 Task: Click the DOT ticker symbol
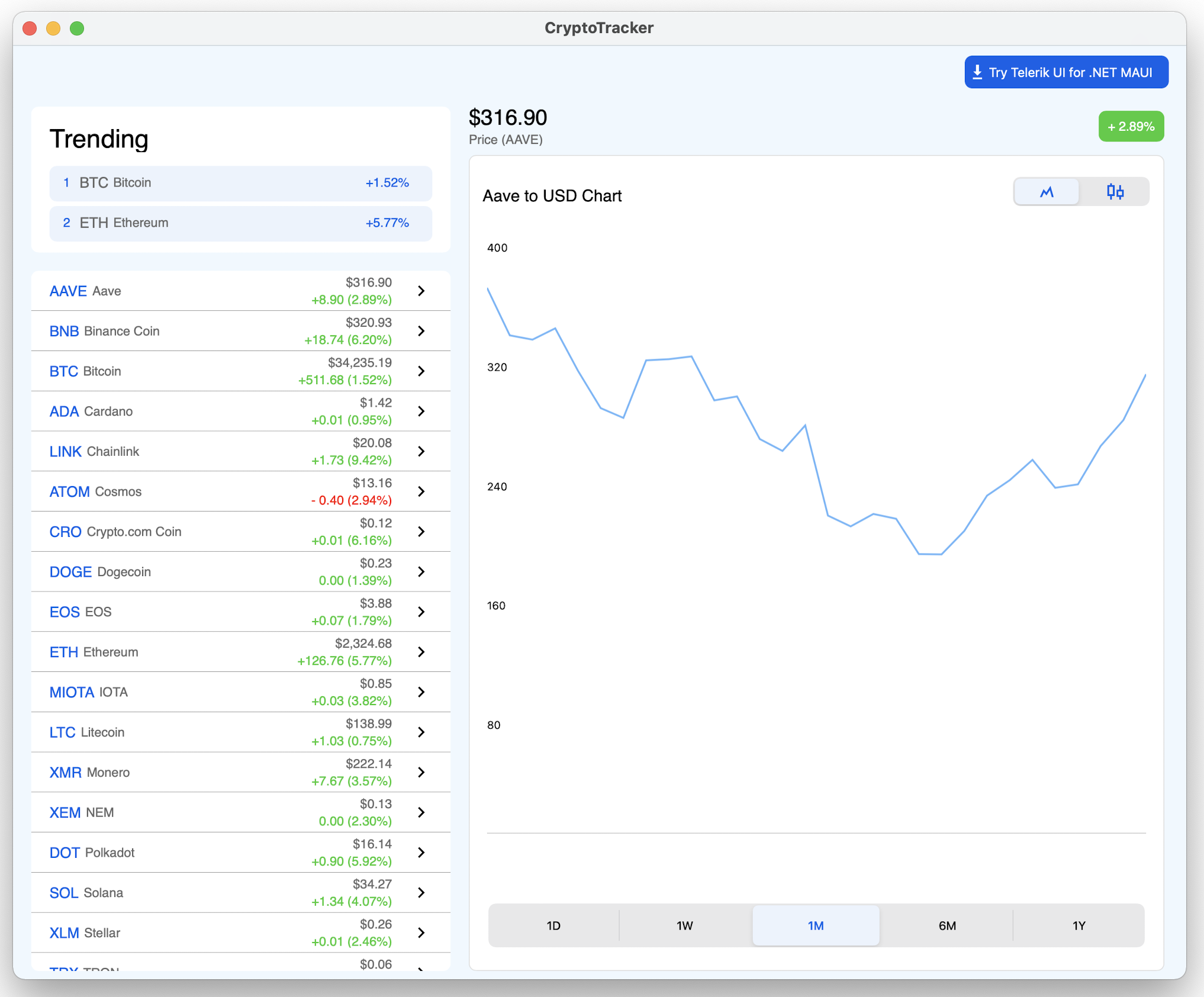(65, 853)
